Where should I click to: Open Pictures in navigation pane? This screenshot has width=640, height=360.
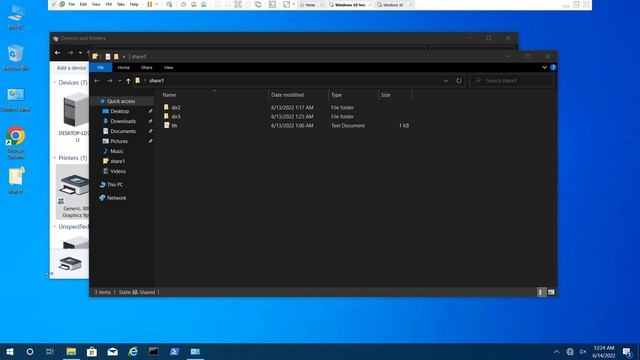point(119,141)
